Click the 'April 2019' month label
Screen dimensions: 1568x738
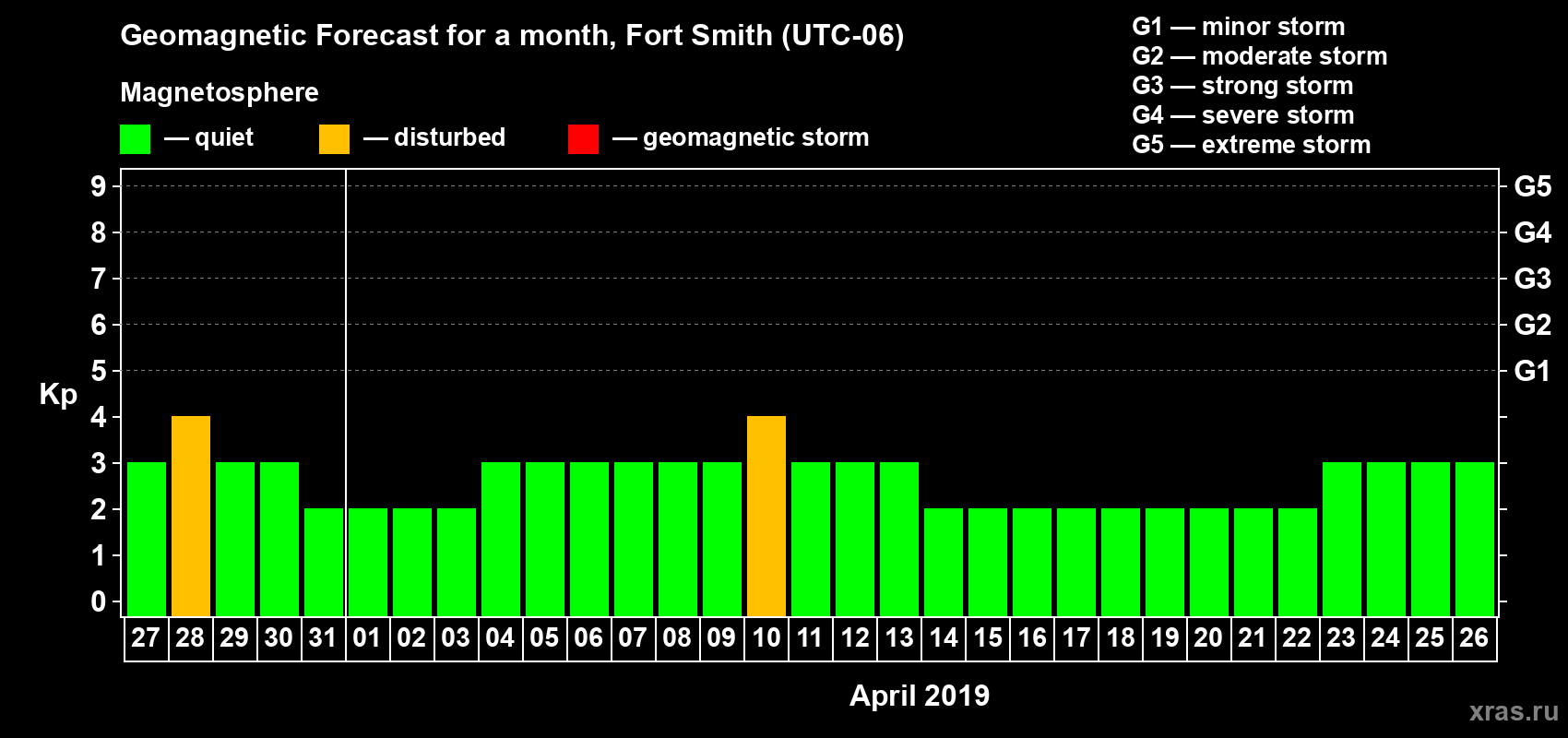tap(920, 696)
